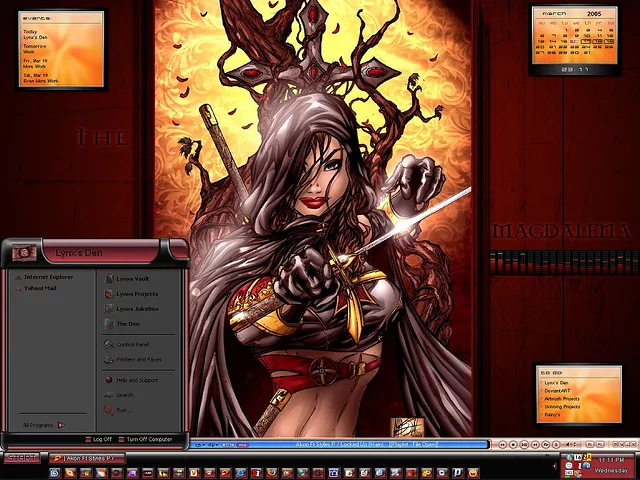Click the tray icon showing 16
640x480 pixels.
578,457
